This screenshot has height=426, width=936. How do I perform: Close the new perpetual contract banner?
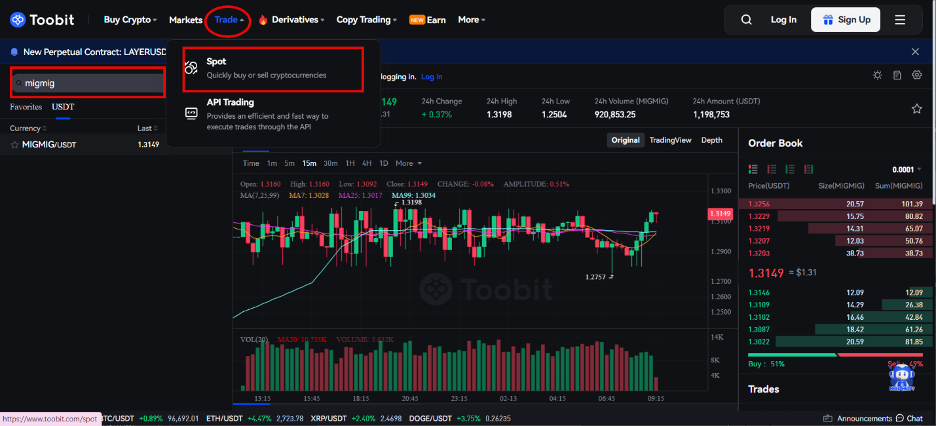click(x=915, y=51)
